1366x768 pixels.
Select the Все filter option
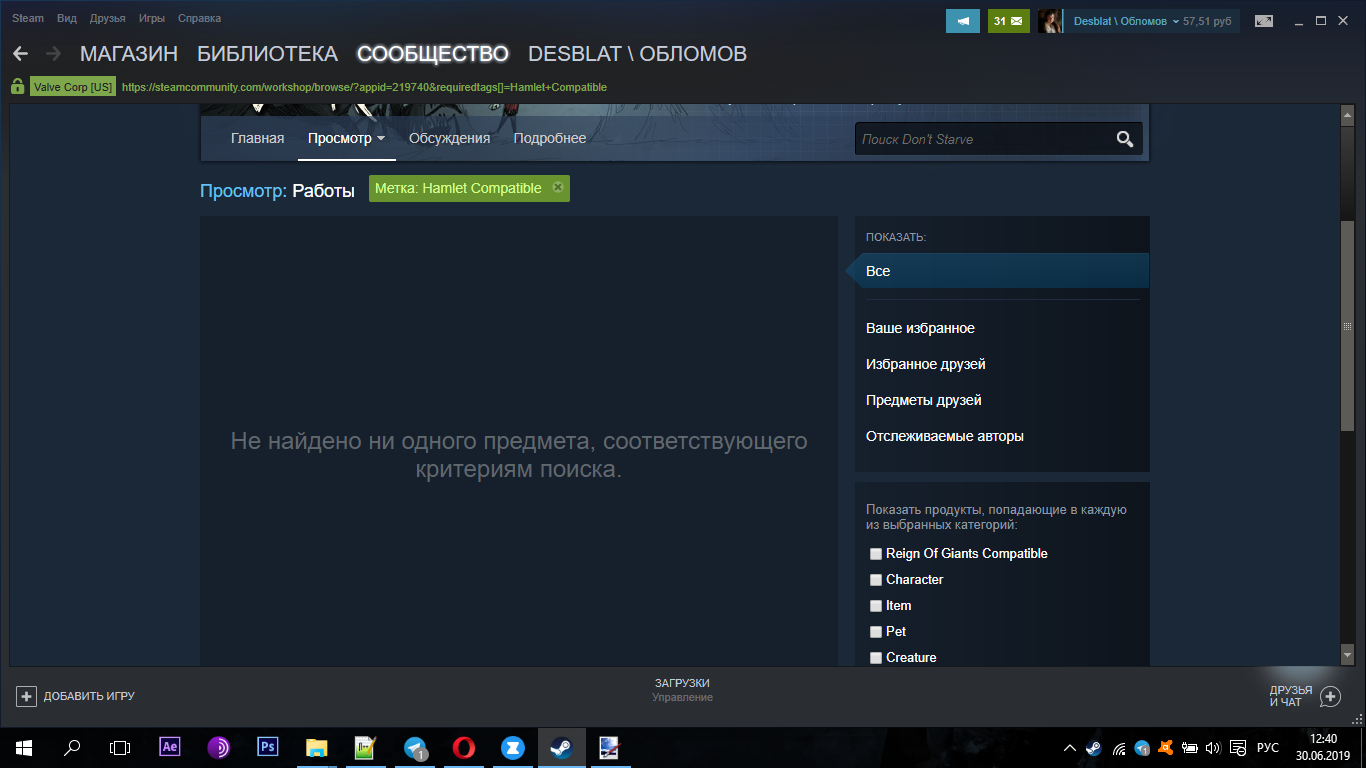click(1001, 271)
